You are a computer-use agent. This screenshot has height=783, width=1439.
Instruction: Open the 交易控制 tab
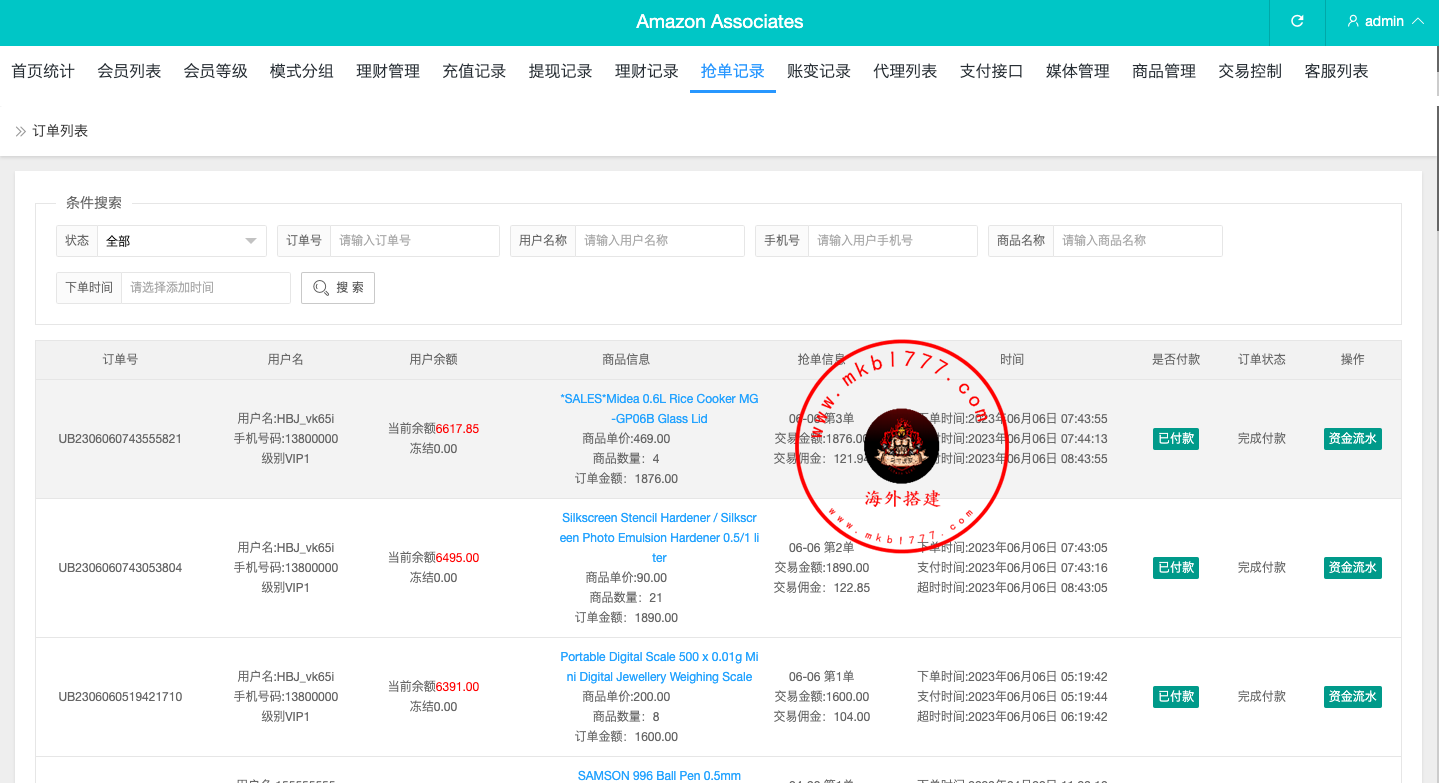pos(1250,71)
